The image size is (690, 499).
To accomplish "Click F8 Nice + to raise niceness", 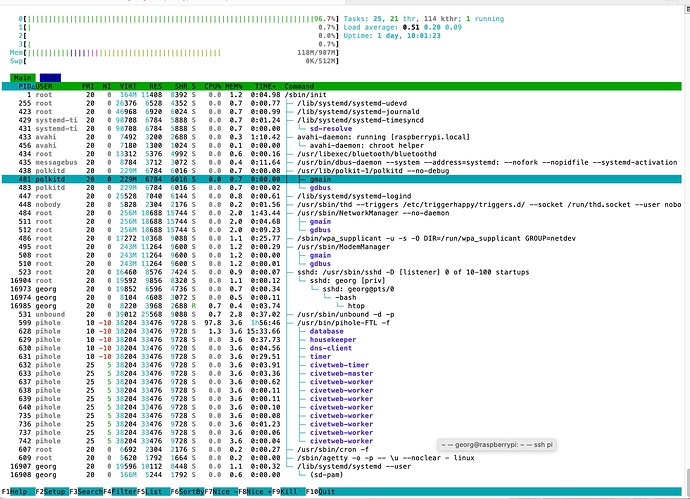I will pos(257,492).
